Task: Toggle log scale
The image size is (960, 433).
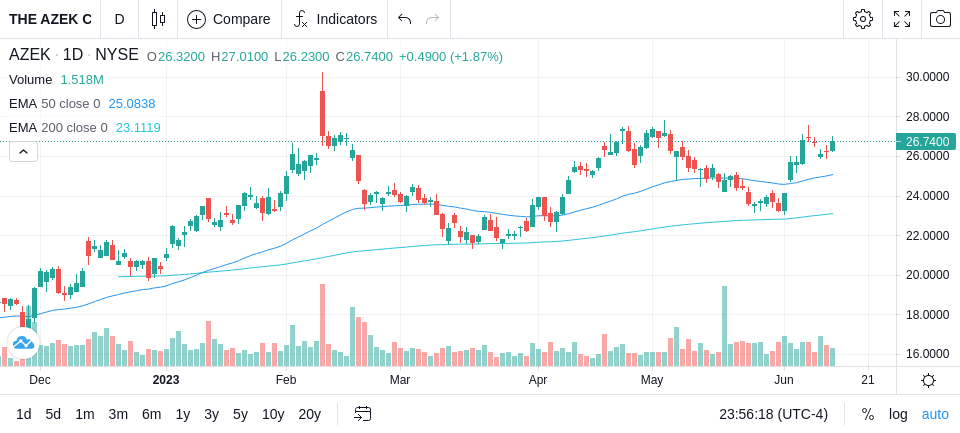Action: pyautogui.click(x=898, y=414)
